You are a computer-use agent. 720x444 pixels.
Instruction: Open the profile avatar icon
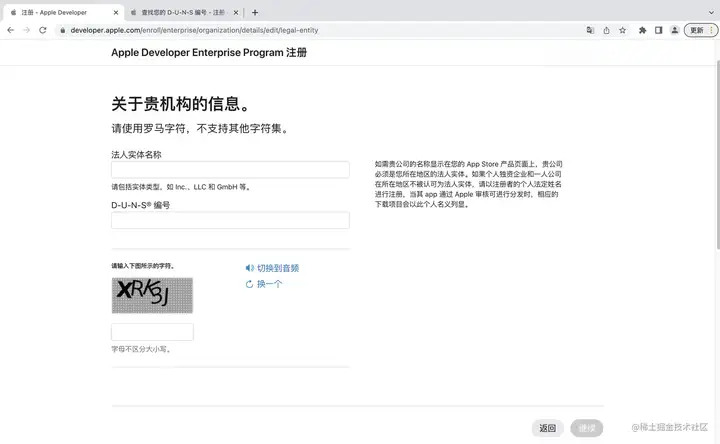click(675, 30)
